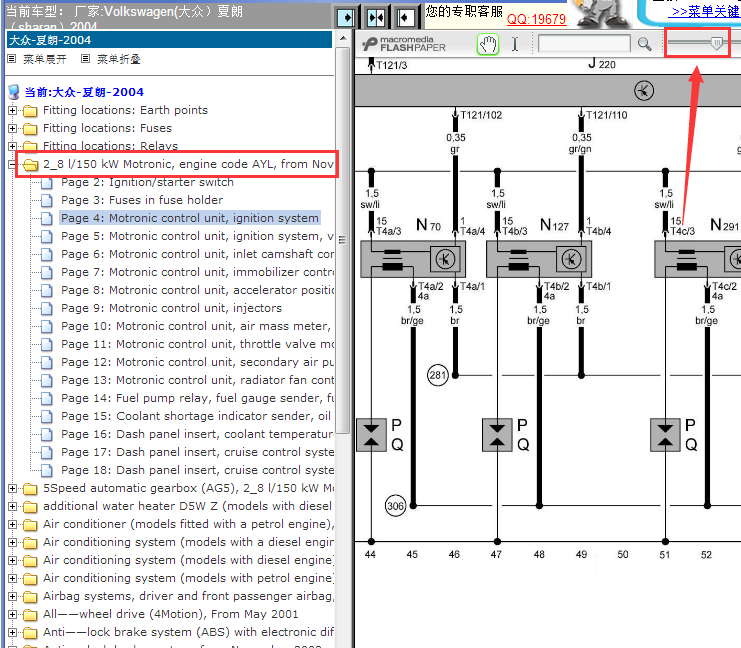Click the folder icon for Airbag systems
741x648 pixels.
[x=30, y=596]
